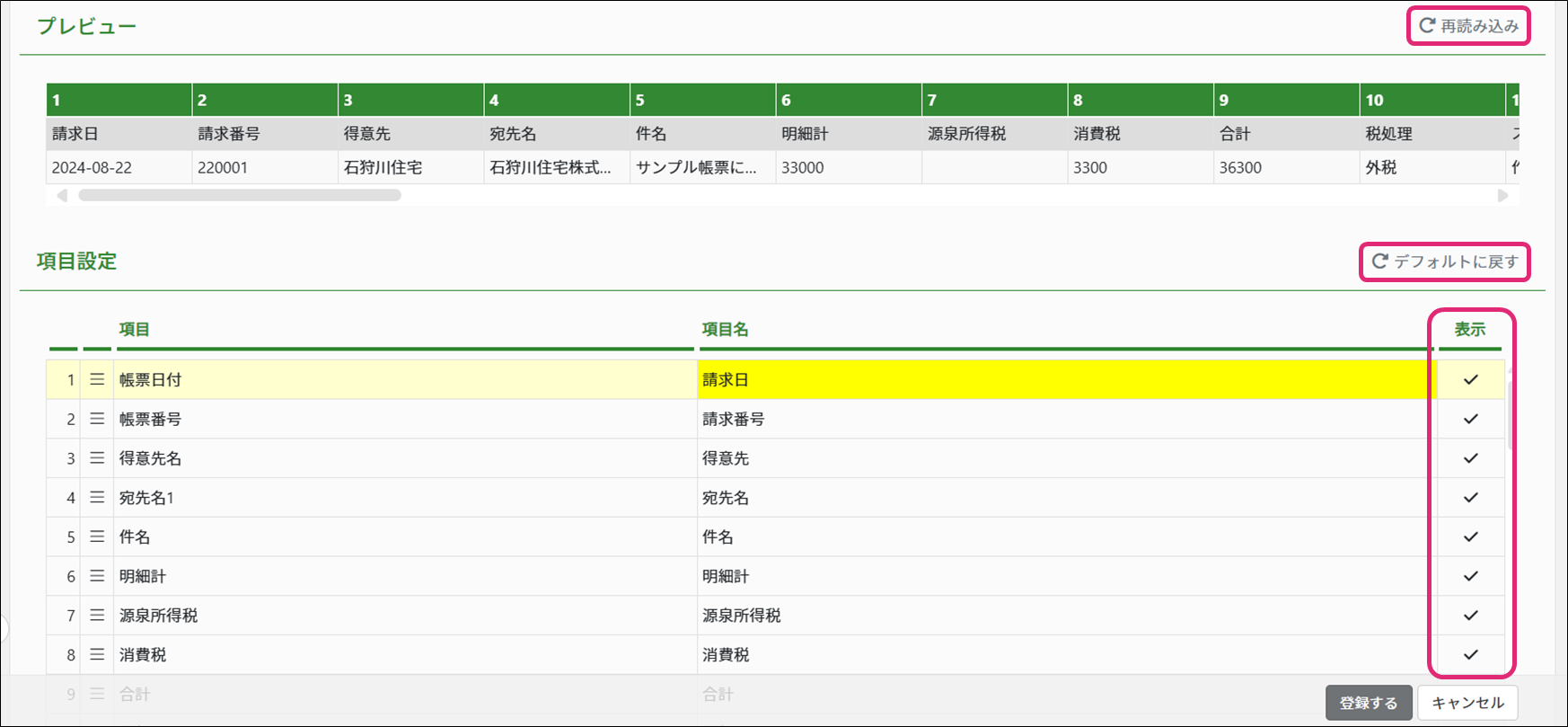The height and width of the screenshot is (727, 1568).
Task: Click the 再読み込み reload button
Action: (1468, 26)
